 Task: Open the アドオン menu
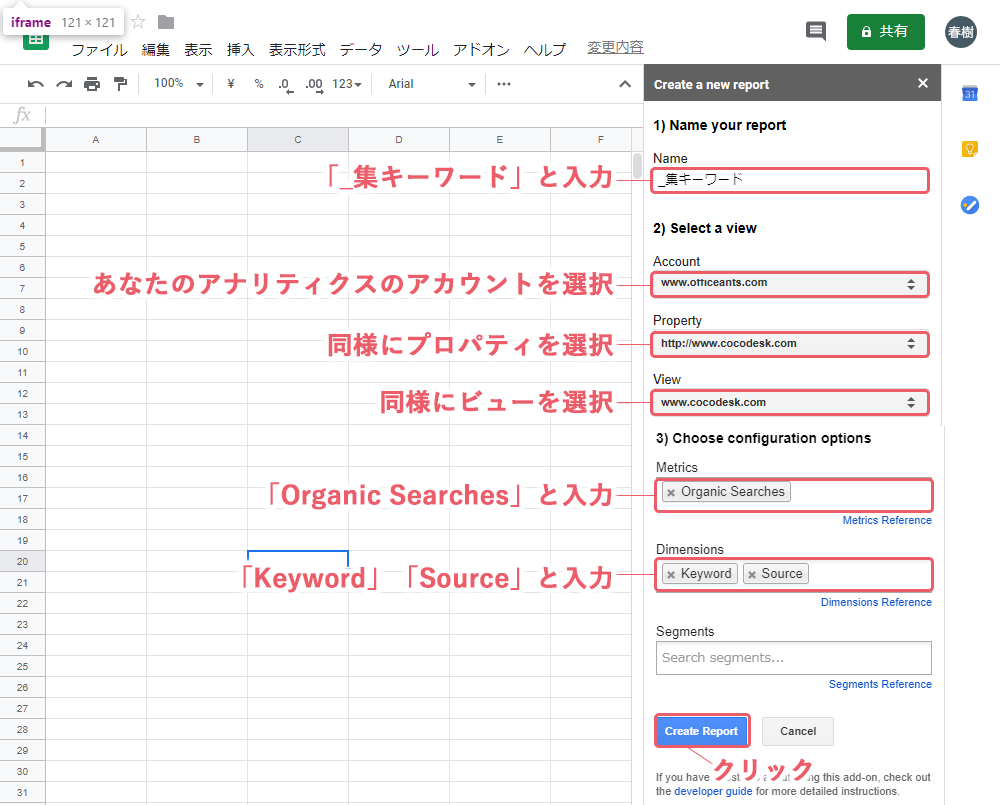tap(481, 49)
